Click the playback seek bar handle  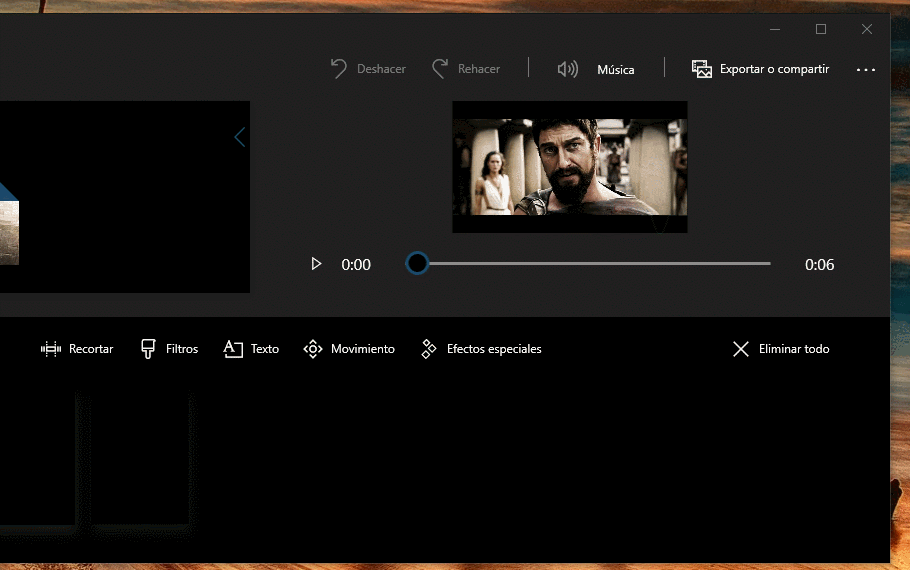click(x=417, y=263)
